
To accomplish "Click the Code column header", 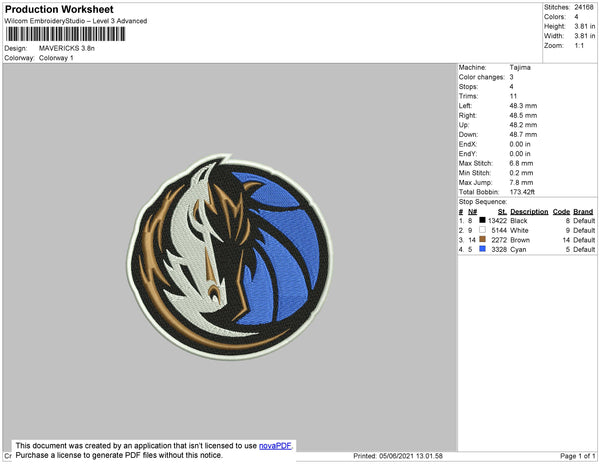I will [561, 212].
